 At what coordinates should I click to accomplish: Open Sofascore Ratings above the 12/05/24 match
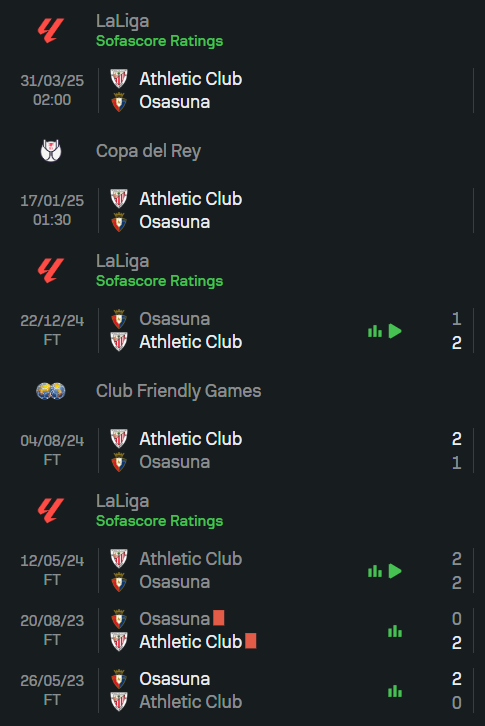coord(159,521)
